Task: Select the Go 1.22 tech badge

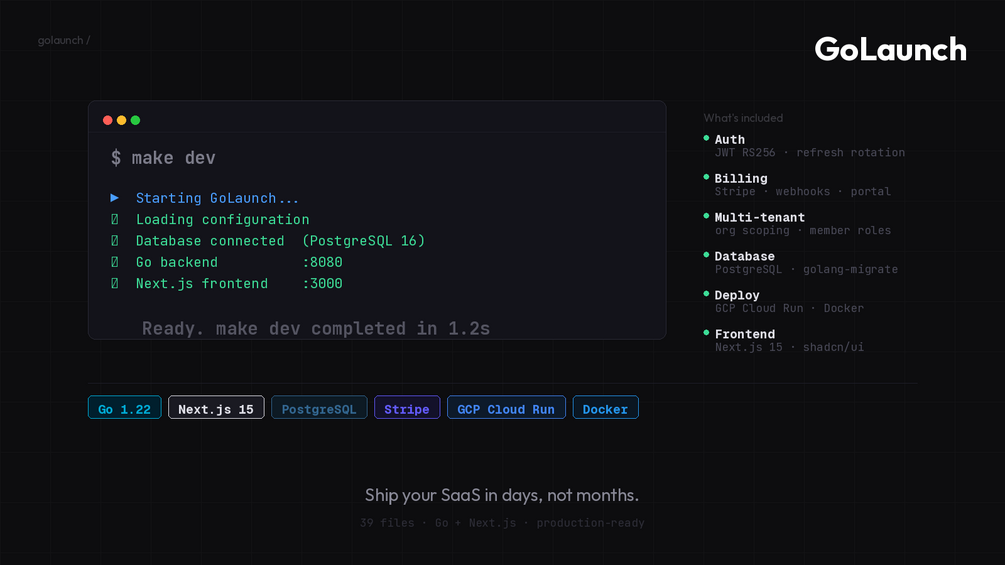Action: tap(124, 408)
